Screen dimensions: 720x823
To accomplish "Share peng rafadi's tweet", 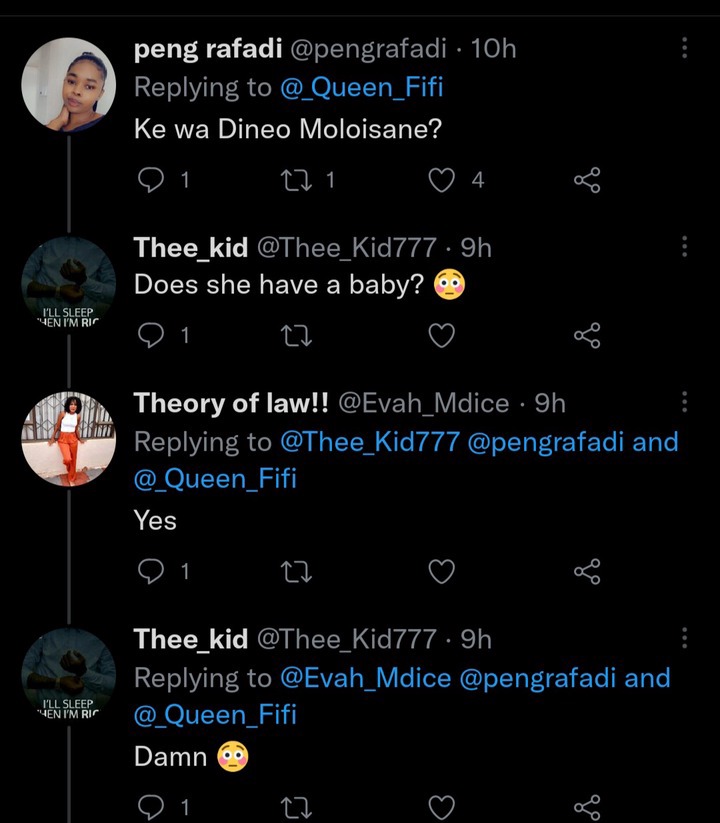I will pyautogui.click(x=587, y=180).
